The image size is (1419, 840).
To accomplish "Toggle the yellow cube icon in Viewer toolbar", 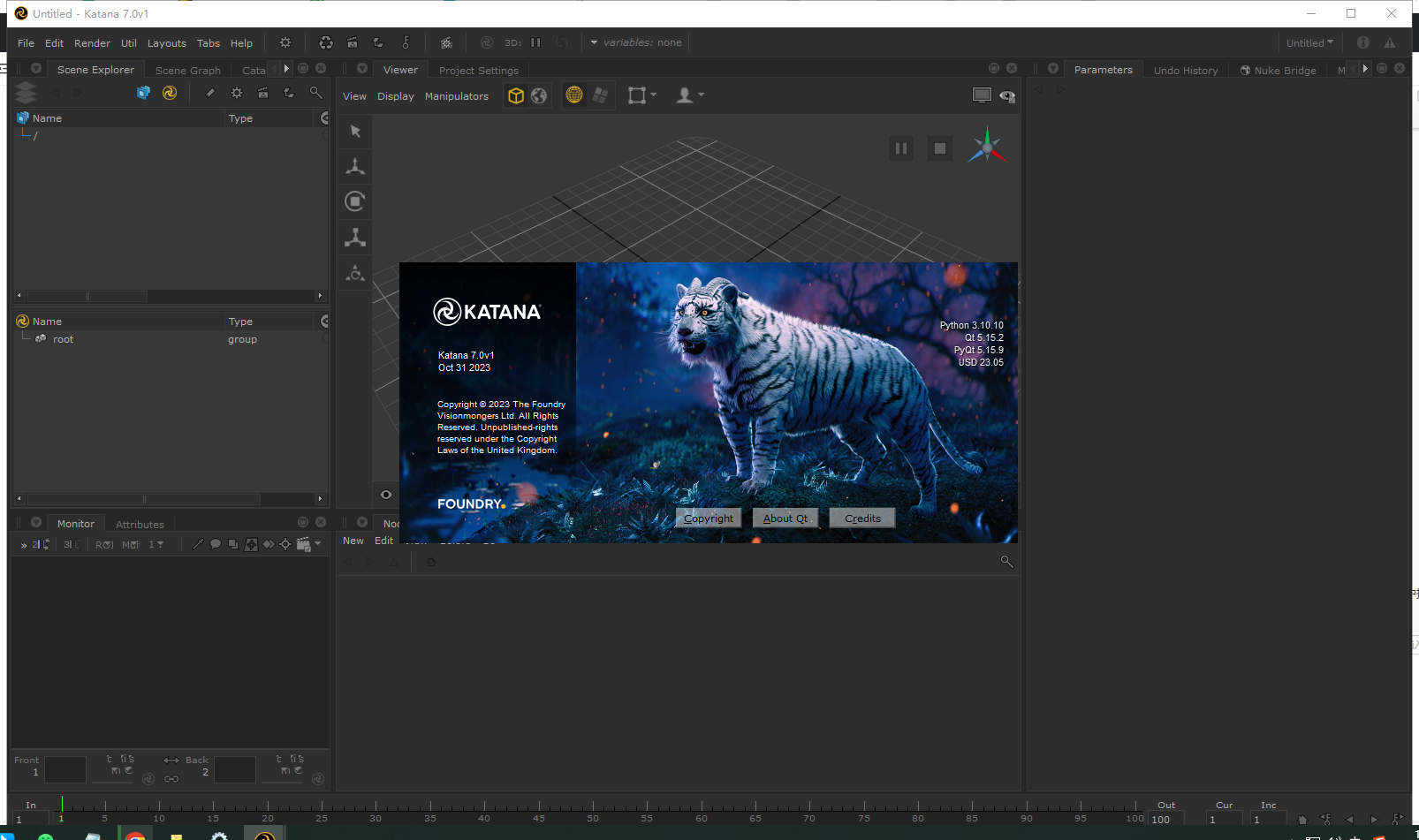I will pyautogui.click(x=516, y=95).
